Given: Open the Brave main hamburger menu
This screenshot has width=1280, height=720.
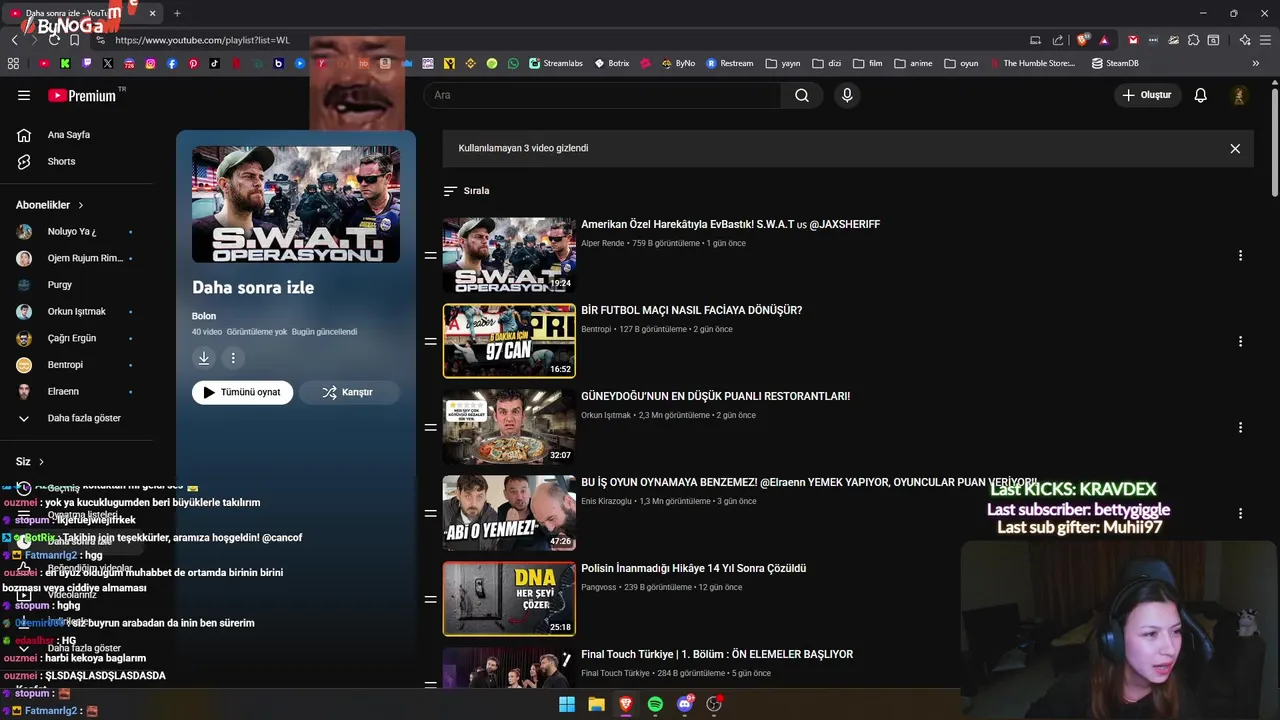Looking at the screenshot, I should (x=1265, y=40).
